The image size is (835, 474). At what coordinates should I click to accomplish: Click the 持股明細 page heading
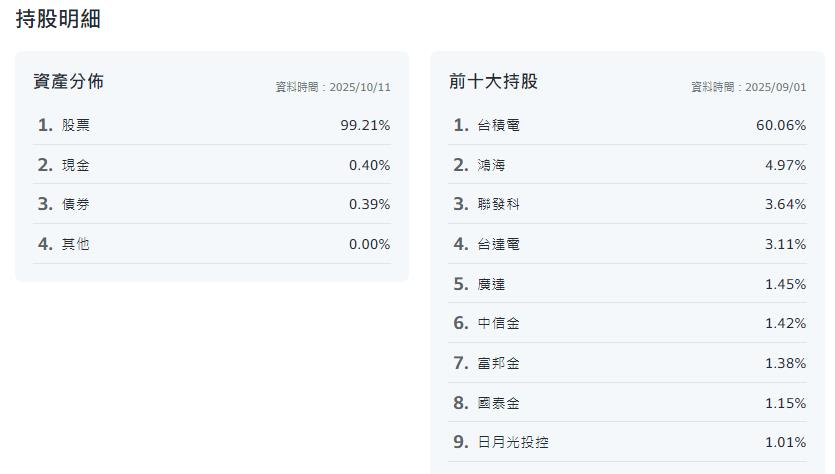(58, 19)
